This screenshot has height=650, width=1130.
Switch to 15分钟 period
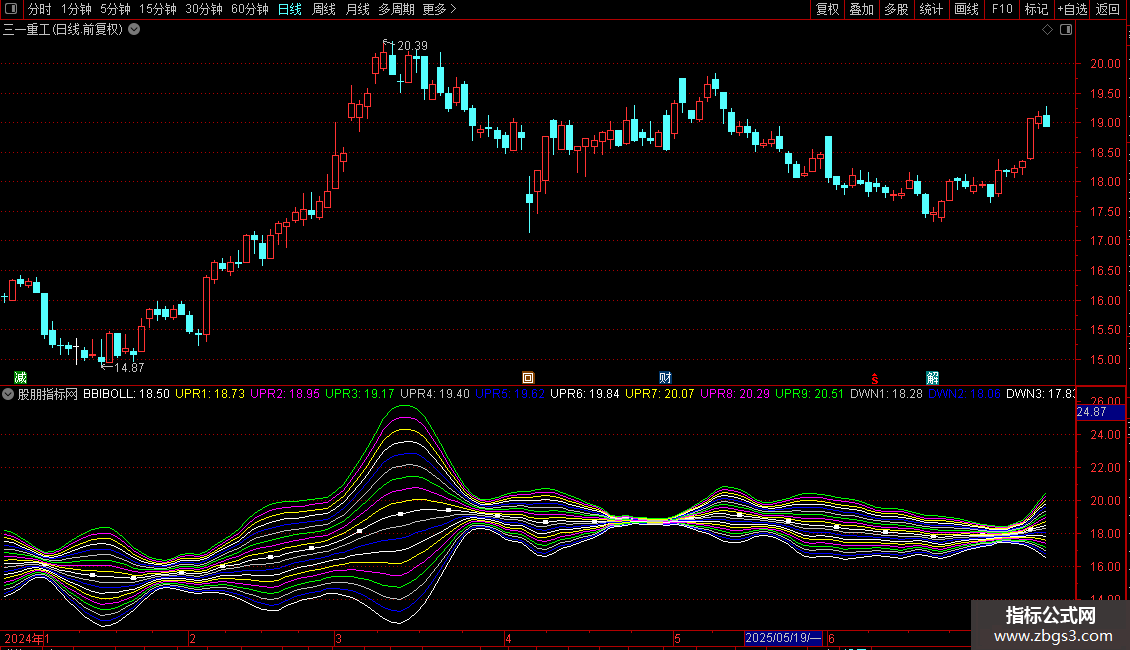pos(158,9)
